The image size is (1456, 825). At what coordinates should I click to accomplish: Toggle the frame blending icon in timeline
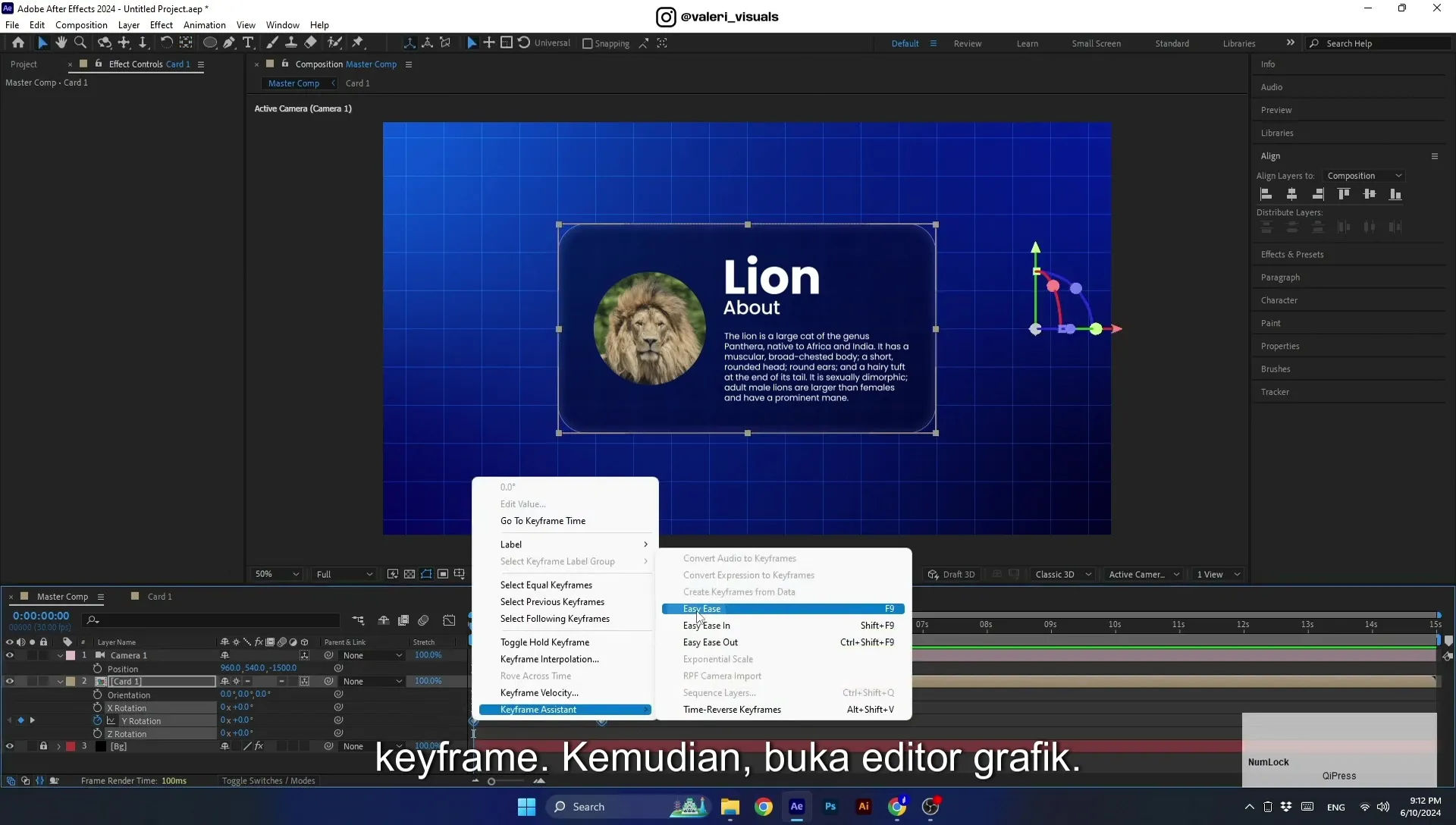coord(403,620)
